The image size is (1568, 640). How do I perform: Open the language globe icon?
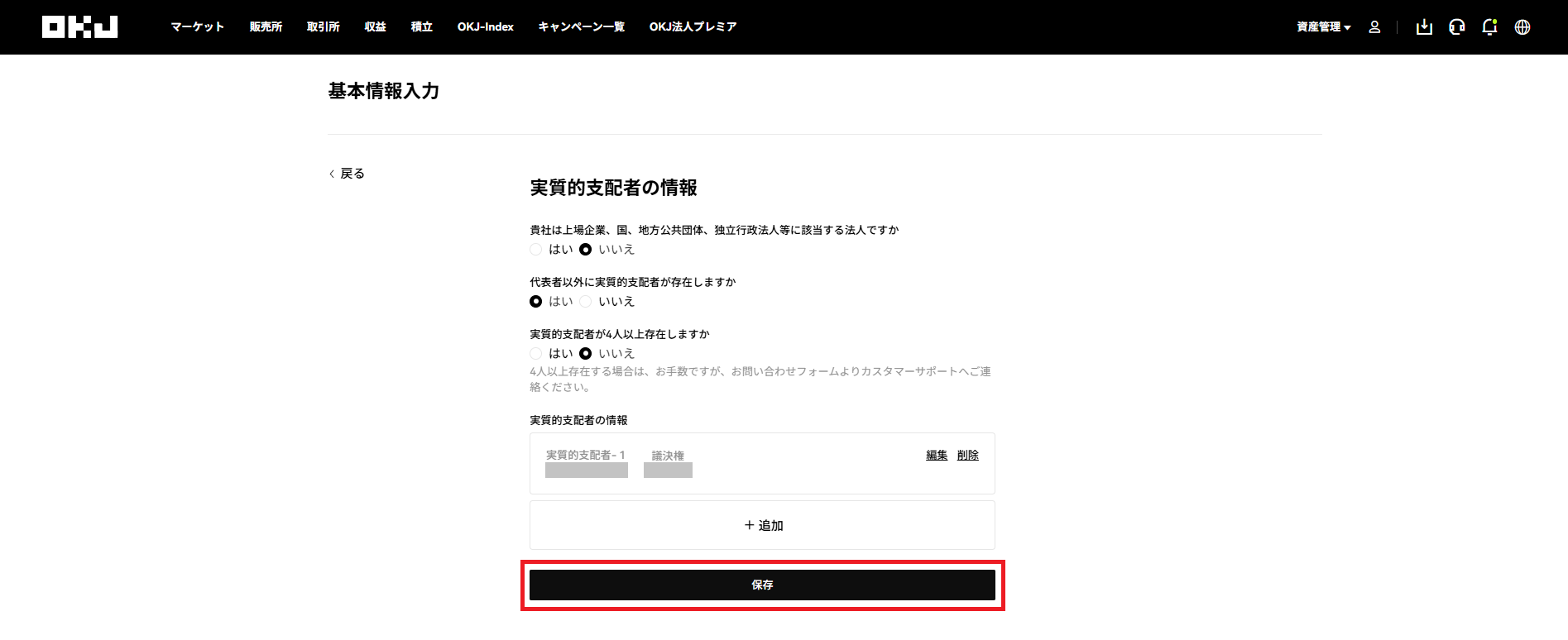[x=1522, y=27]
